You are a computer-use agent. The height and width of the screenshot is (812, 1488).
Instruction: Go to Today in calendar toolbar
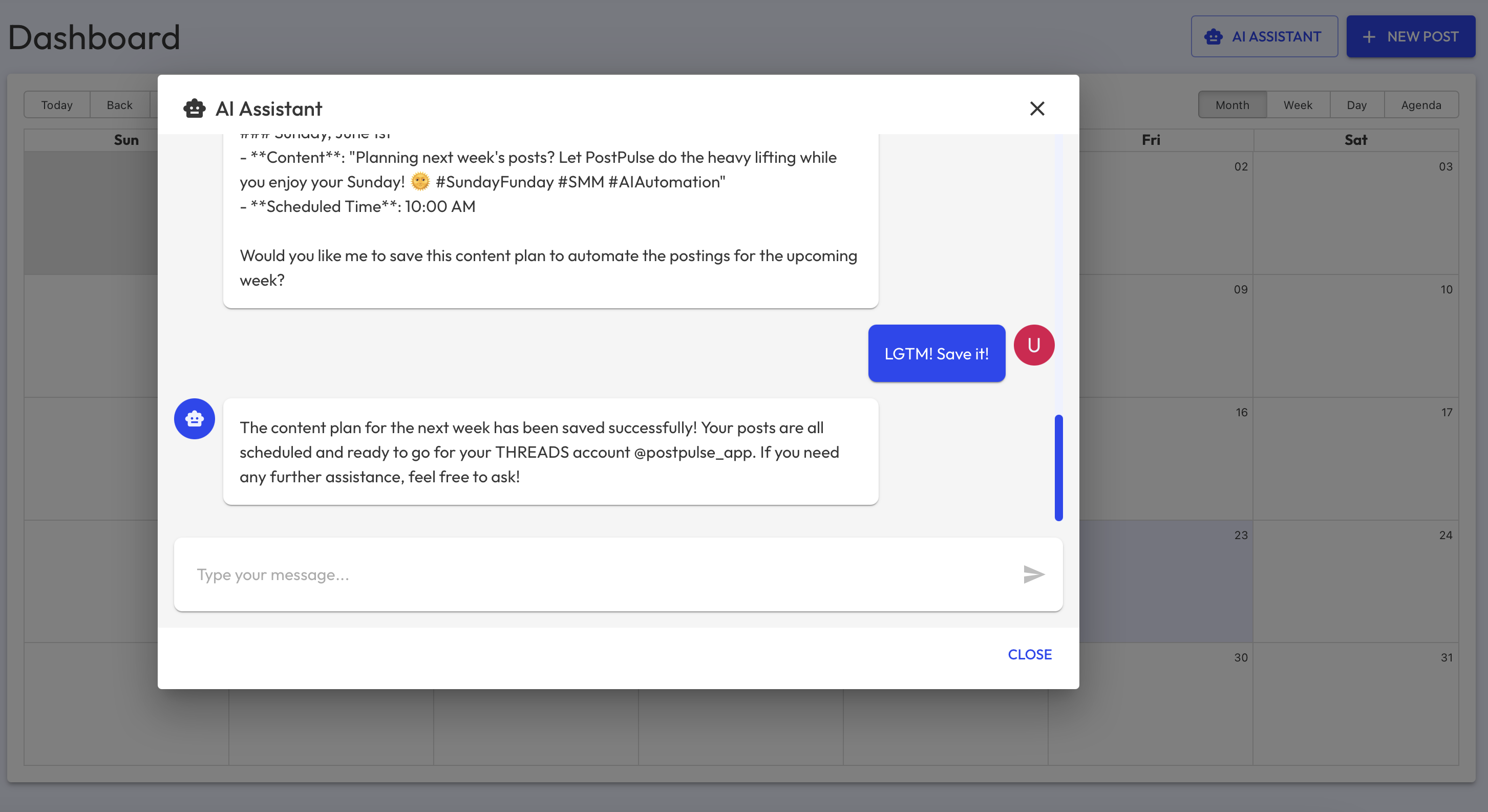pyautogui.click(x=57, y=104)
